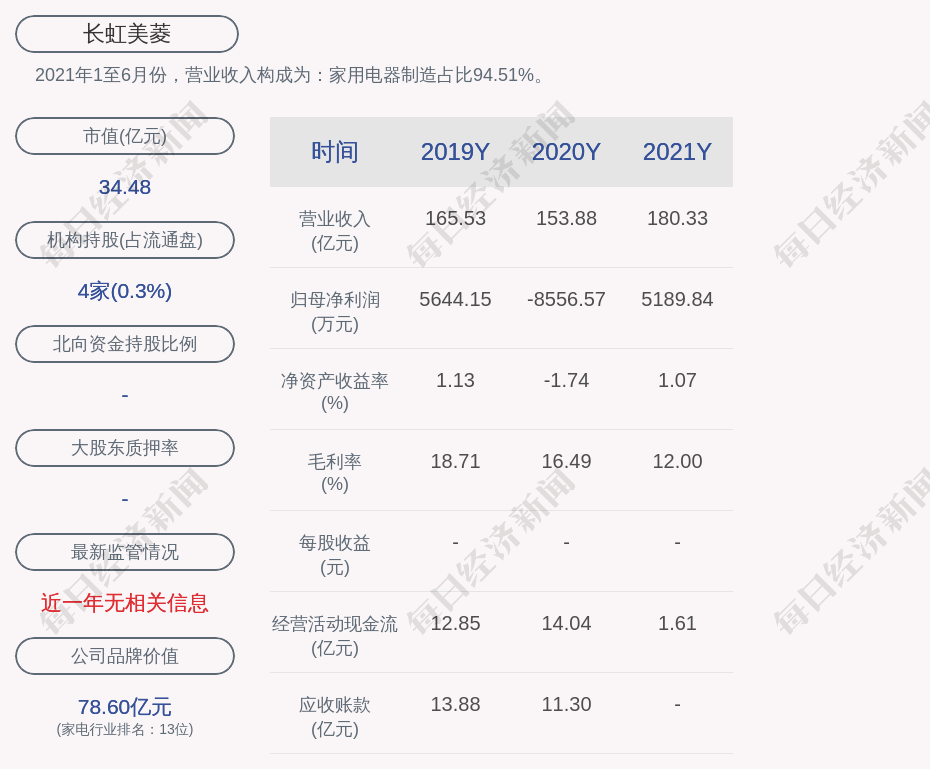Select the 2021Y column header
Viewport: 930px width, 769px height.
677,152
